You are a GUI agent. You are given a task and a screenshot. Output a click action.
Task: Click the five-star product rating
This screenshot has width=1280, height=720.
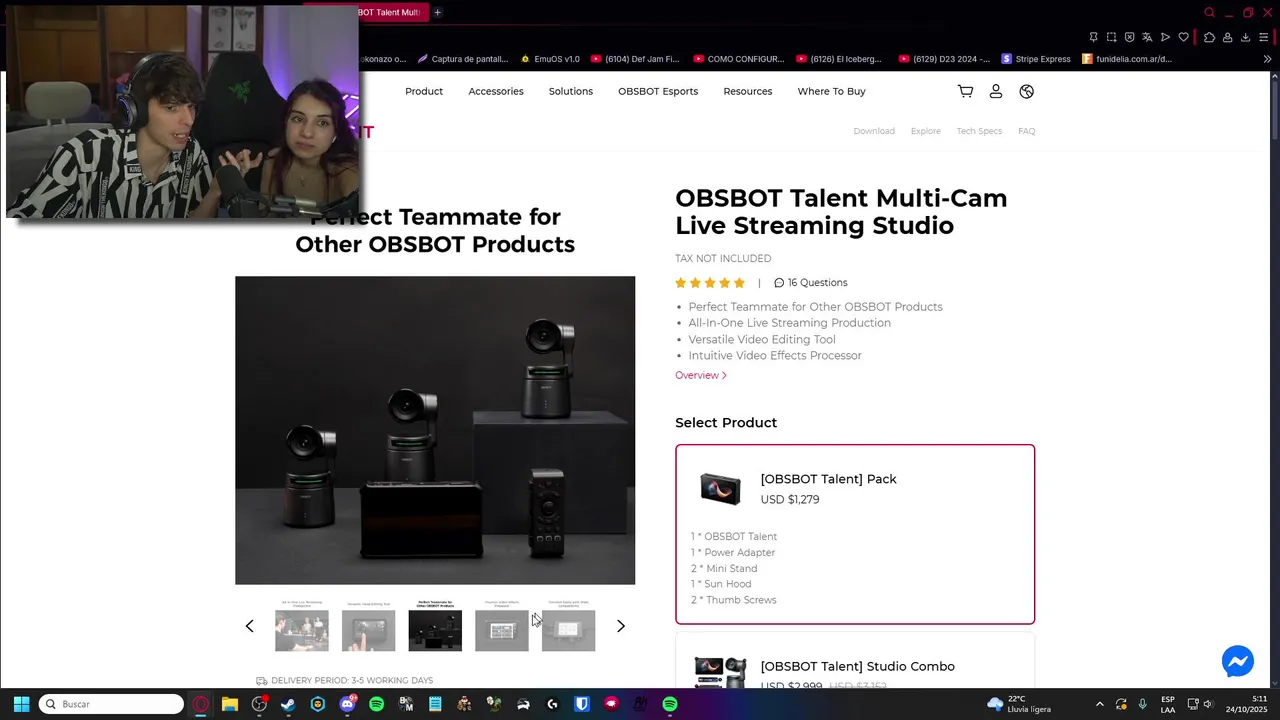710,283
